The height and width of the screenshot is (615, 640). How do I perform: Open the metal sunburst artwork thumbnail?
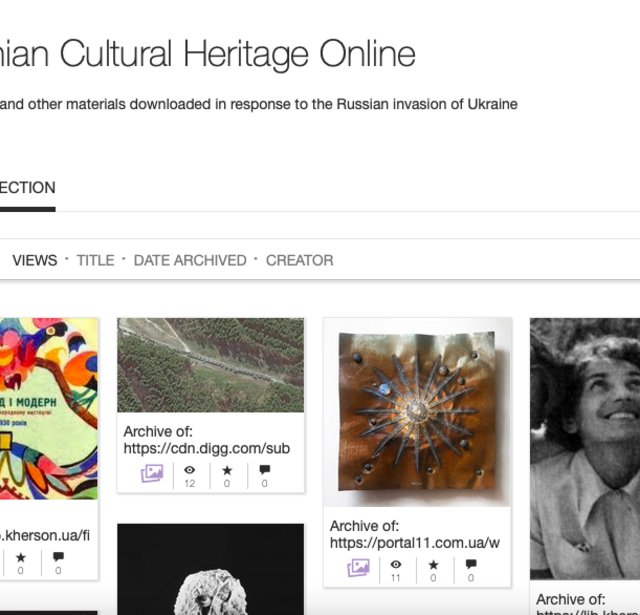tap(417, 412)
